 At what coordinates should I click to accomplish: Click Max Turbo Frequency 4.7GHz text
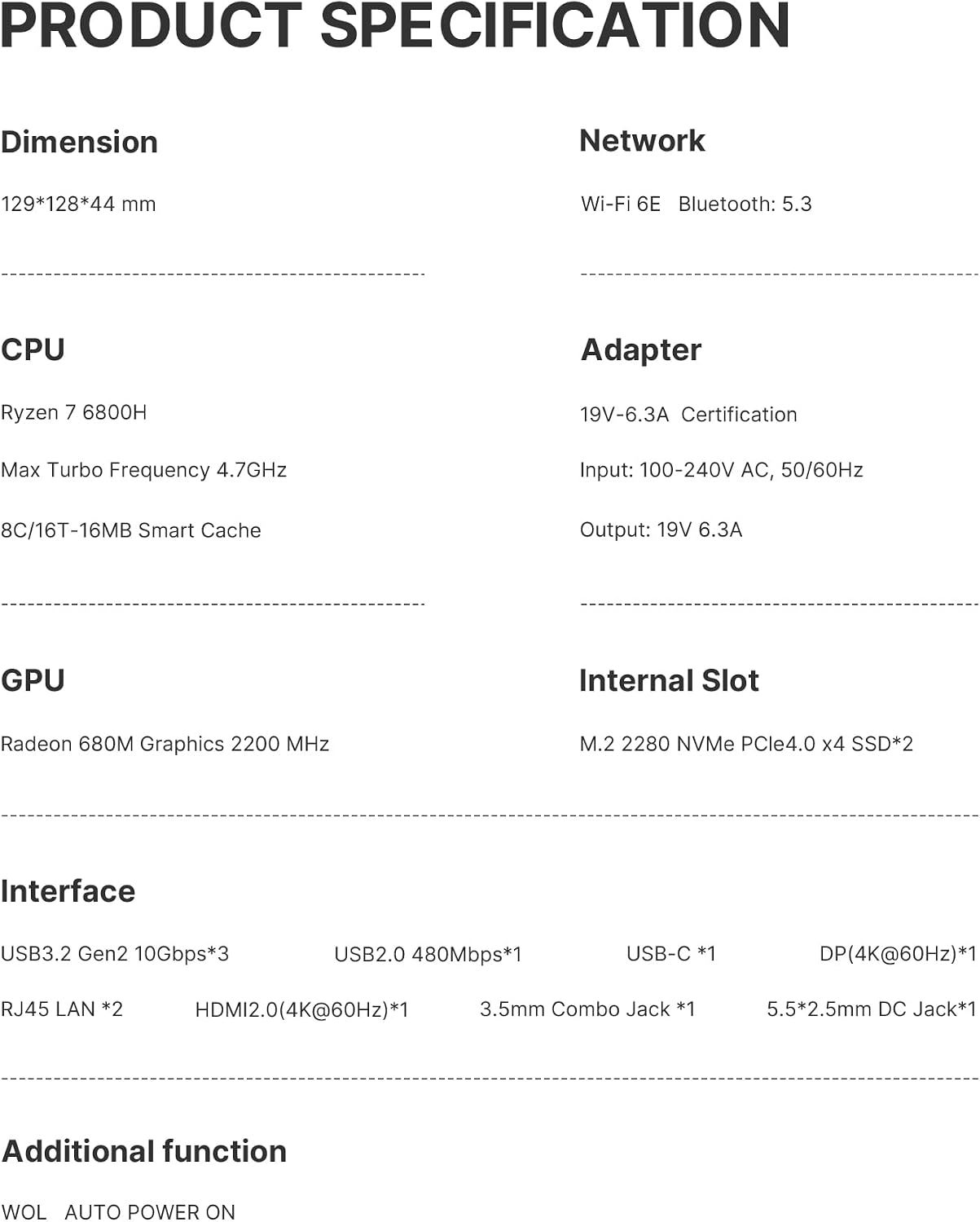click(x=144, y=470)
